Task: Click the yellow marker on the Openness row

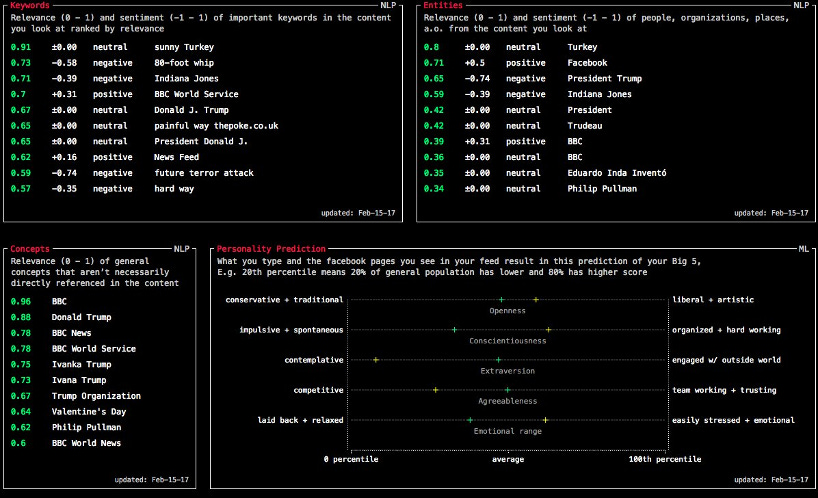Action: [x=536, y=300]
